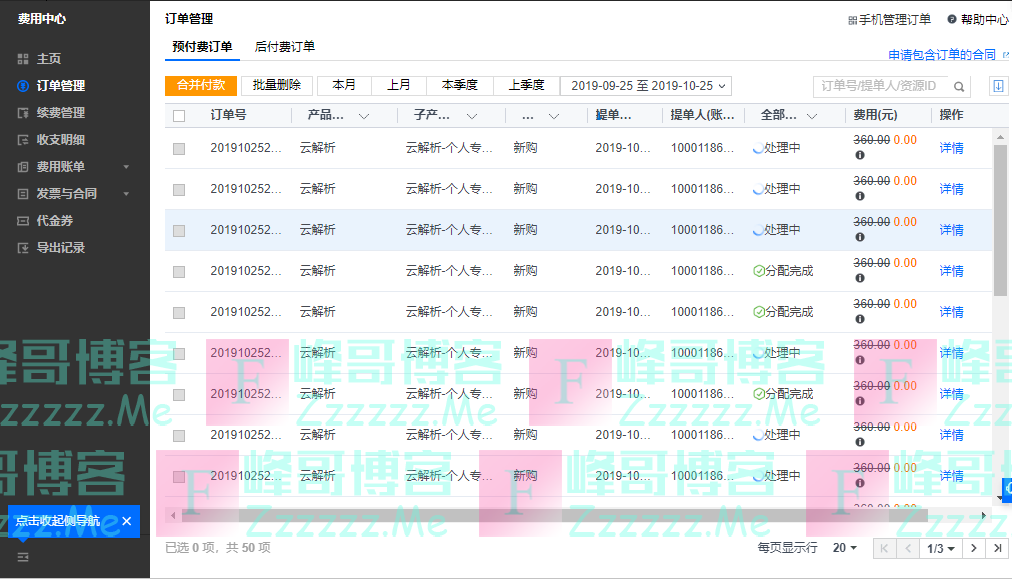Click the search magnifier icon
1012x580 pixels.
[x=958, y=87]
